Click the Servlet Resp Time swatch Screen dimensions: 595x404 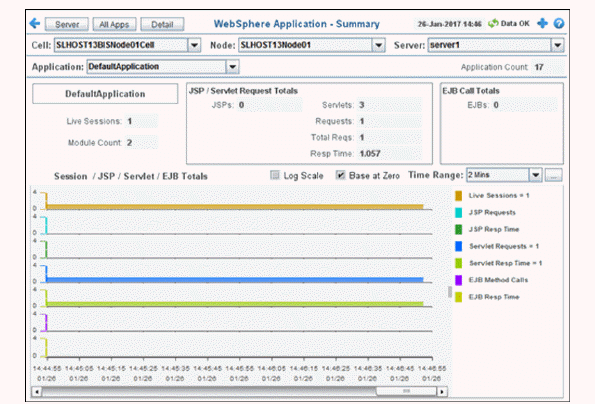coord(458,263)
